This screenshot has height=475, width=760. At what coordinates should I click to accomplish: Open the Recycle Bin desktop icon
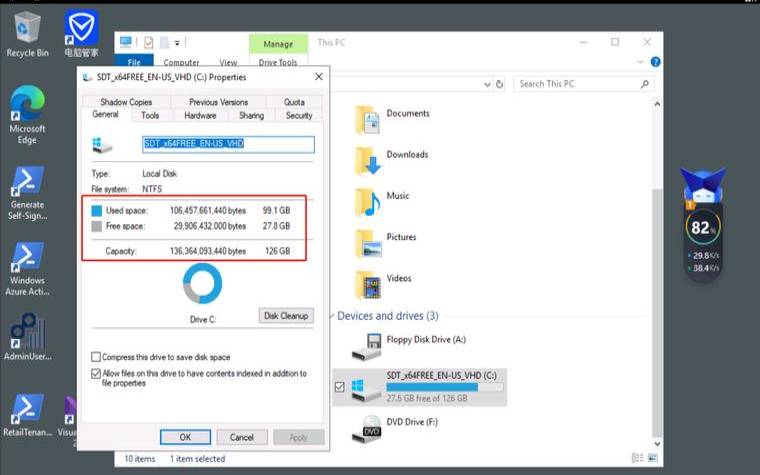(27, 35)
